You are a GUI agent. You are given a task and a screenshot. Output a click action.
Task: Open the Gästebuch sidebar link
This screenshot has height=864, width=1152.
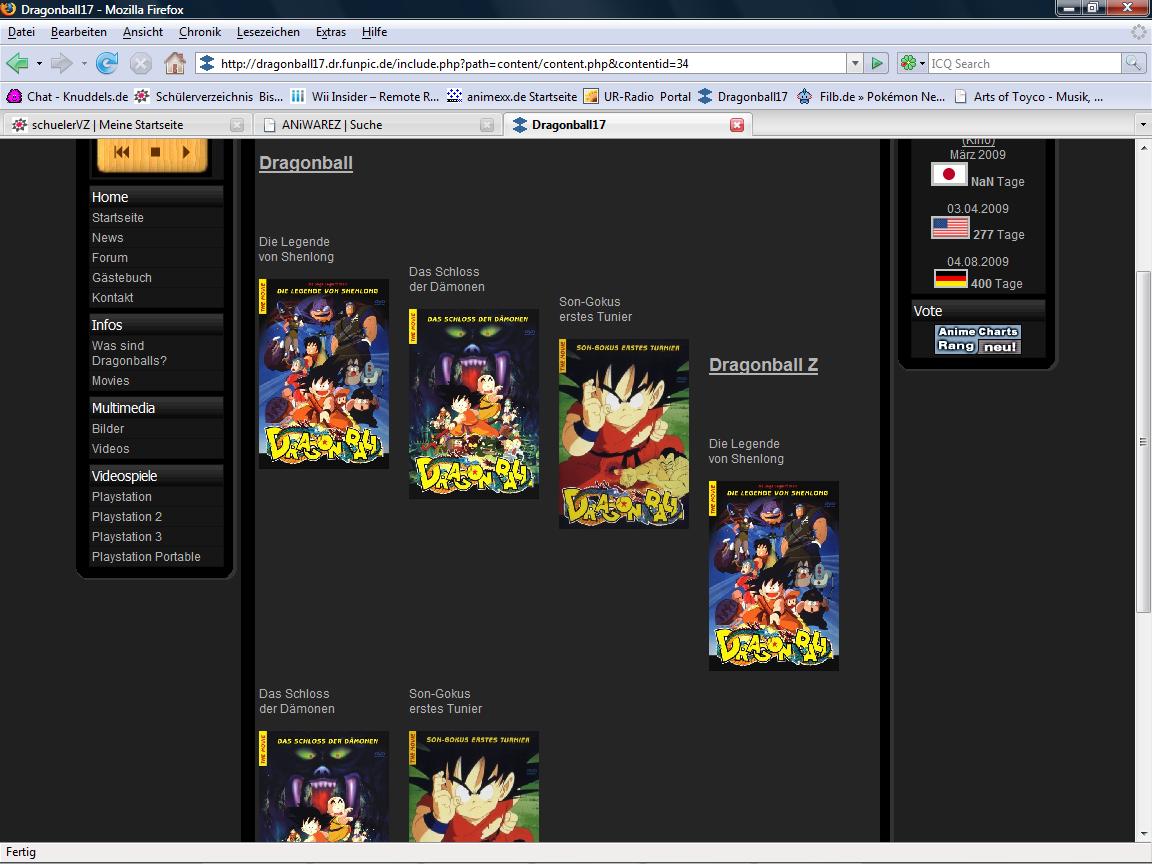(x=122, y=277)
